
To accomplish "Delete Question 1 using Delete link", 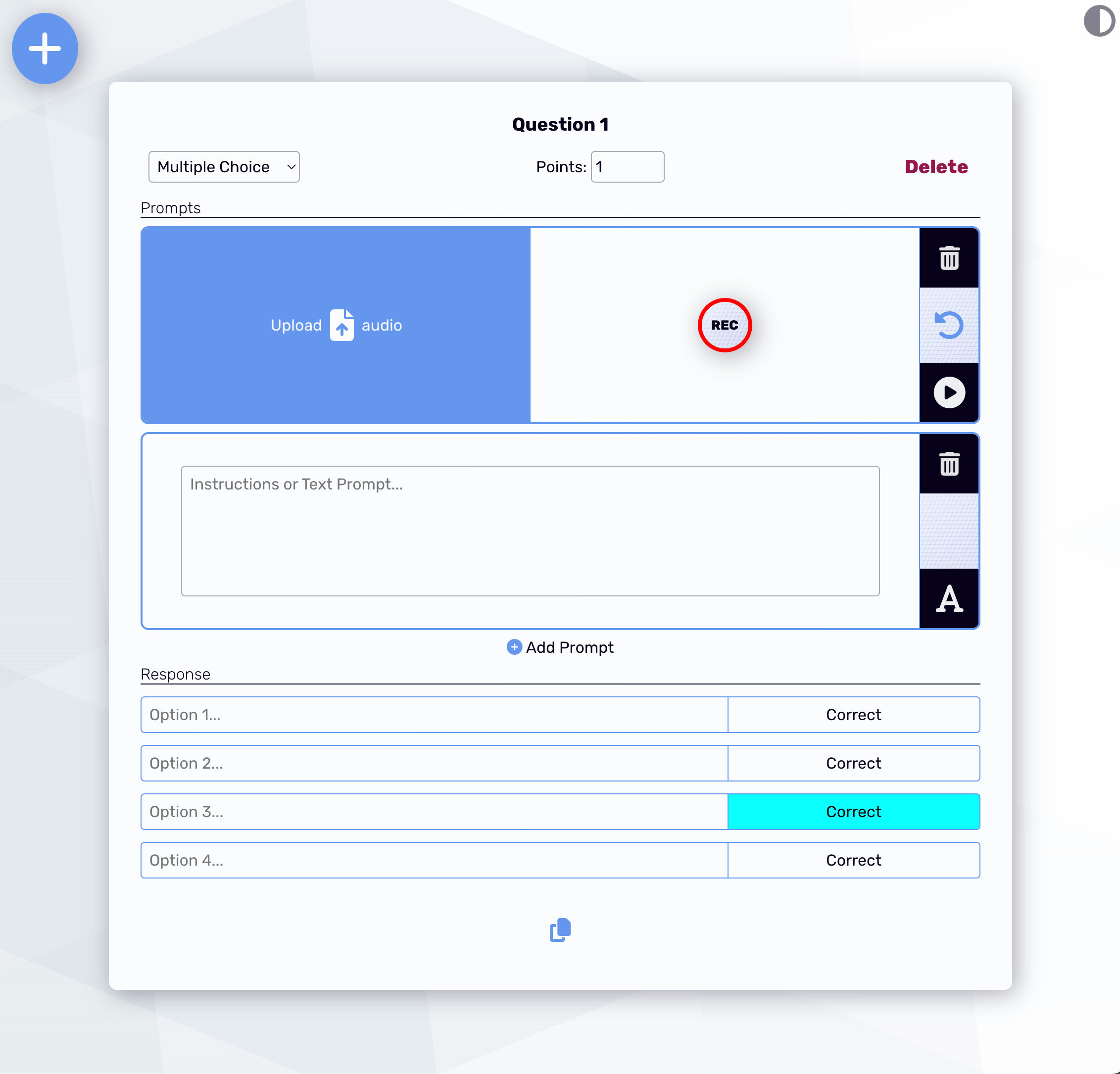I will pyautogui.click(x=935, y=166).
